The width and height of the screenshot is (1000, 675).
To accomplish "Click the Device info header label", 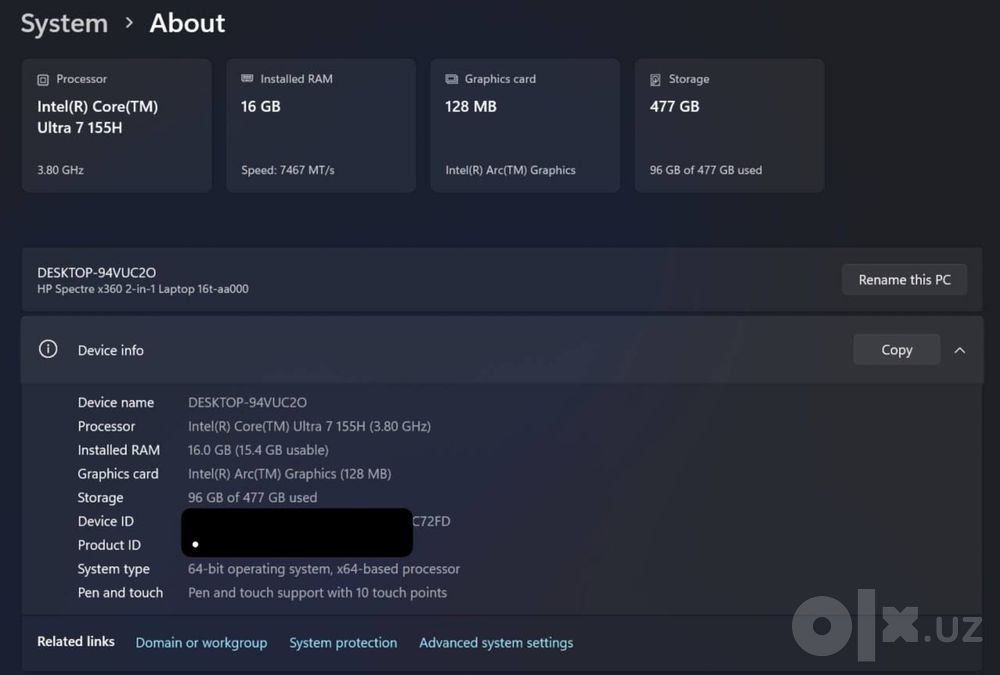I will (x=110, y=350).
